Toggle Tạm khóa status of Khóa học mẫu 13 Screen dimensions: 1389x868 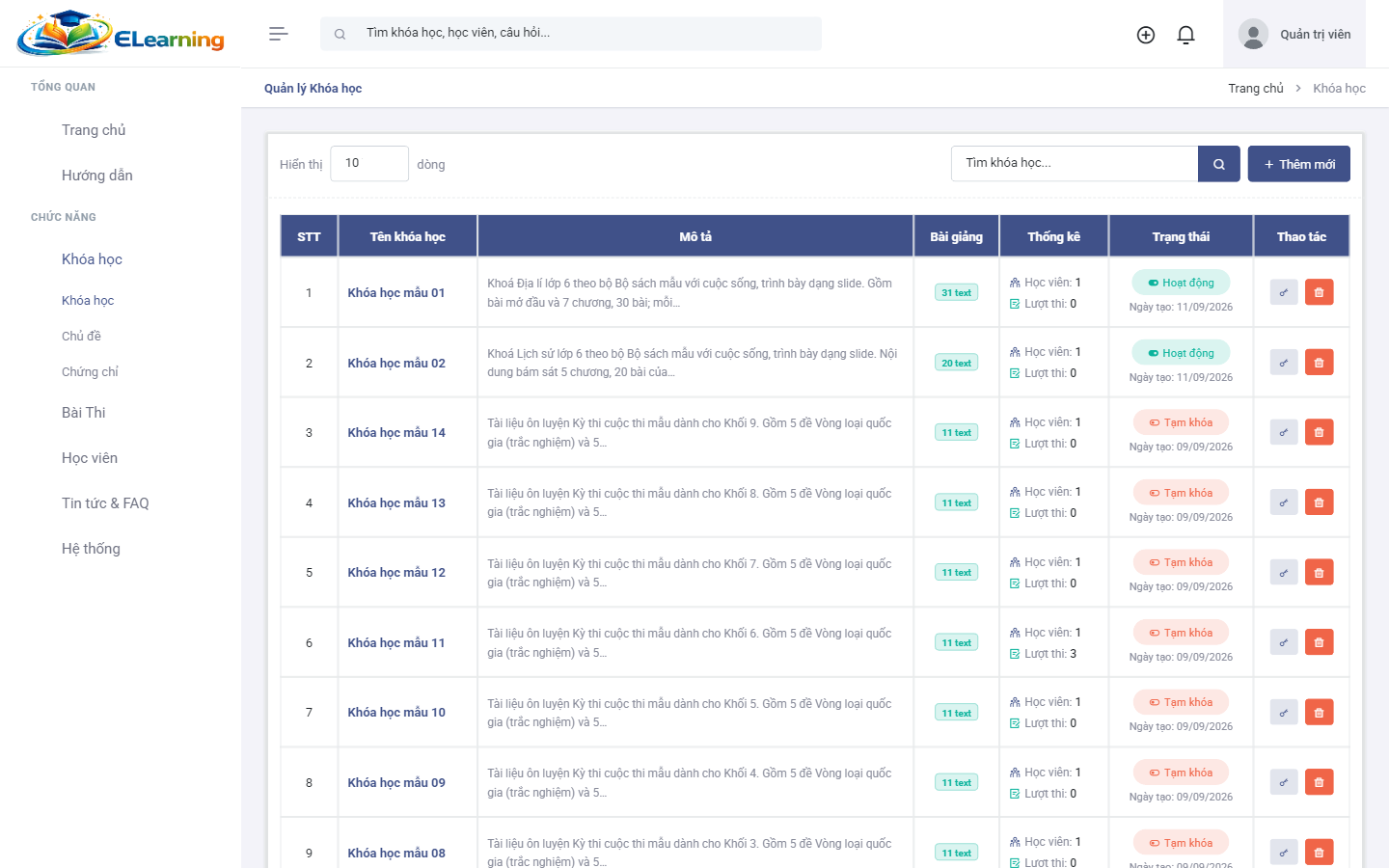(x=1181, y=493)
